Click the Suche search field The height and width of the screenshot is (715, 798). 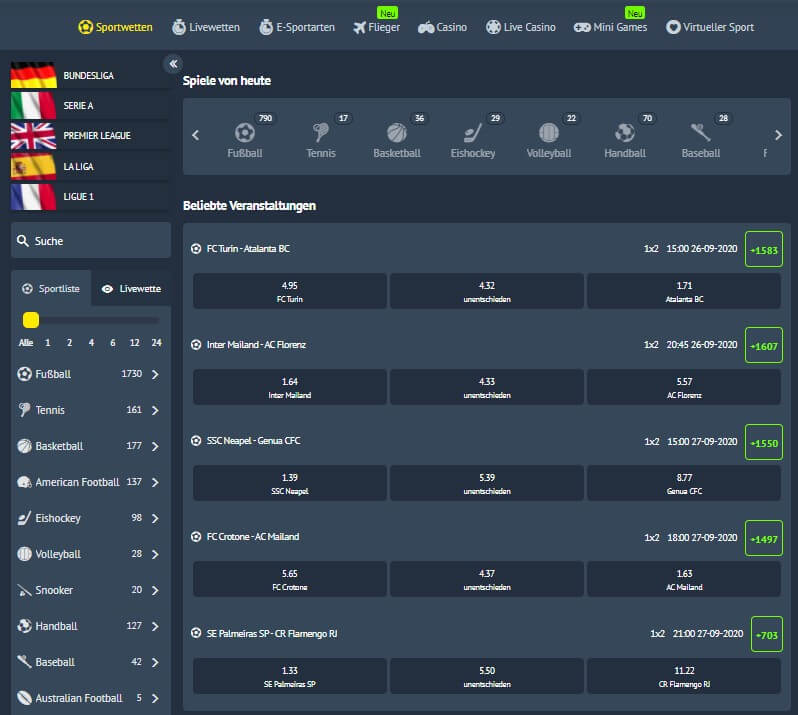coord(91,240)
